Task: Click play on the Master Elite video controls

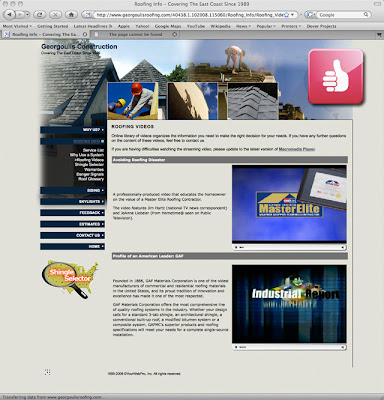Action: click(x=236, y=247)
